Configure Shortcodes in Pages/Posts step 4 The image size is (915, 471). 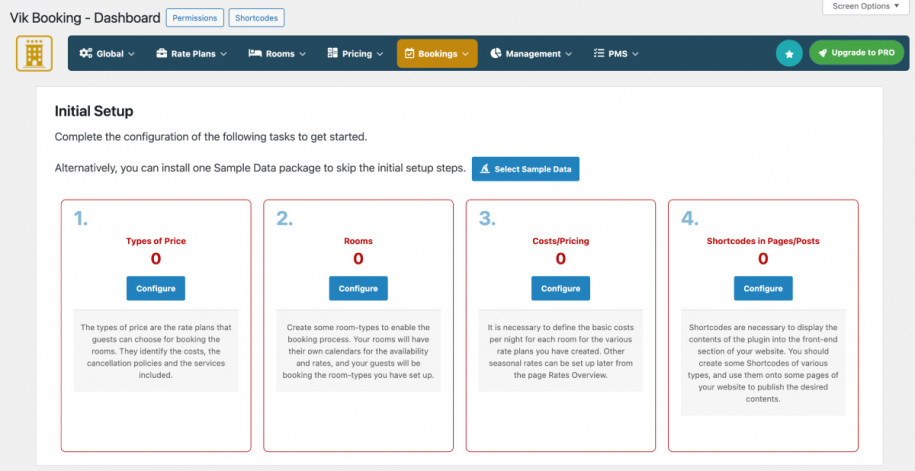coord(763,288)
